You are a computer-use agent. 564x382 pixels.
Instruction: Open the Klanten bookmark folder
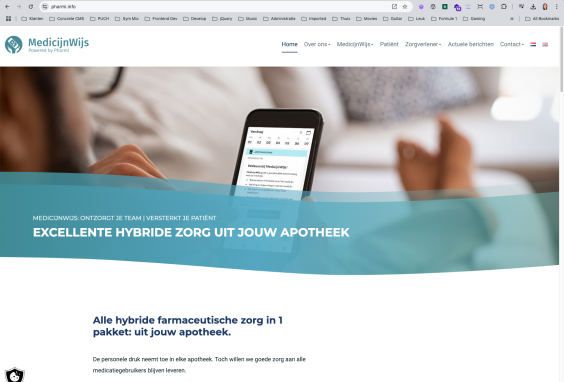click(x=32, y=18)
